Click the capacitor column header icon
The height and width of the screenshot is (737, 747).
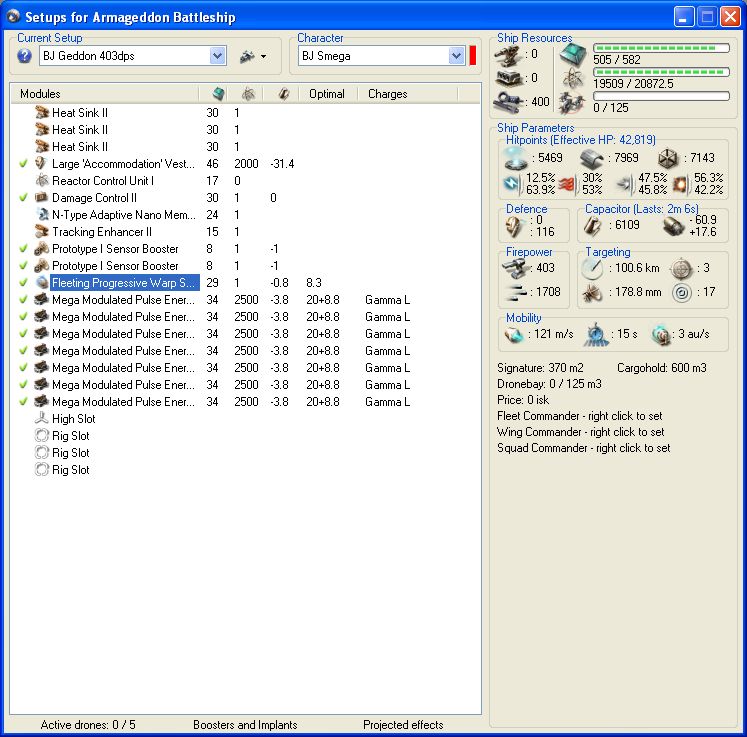coord(283,93)
